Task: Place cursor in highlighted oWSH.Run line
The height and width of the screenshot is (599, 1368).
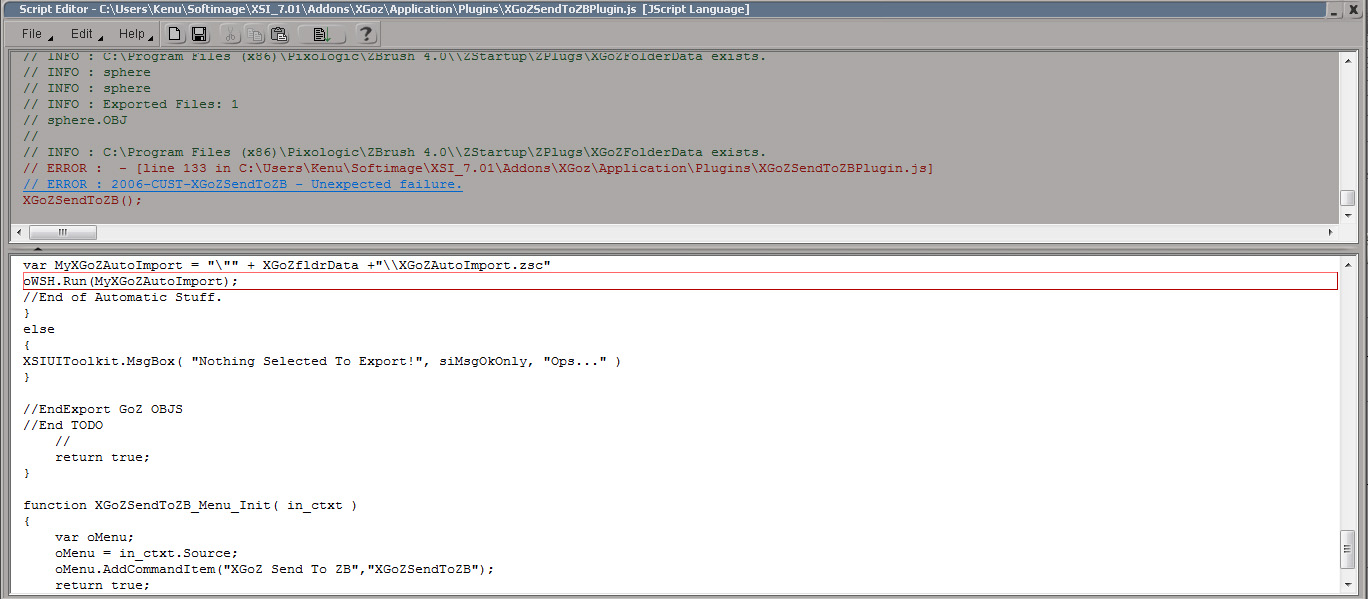Action: point(680,281)
